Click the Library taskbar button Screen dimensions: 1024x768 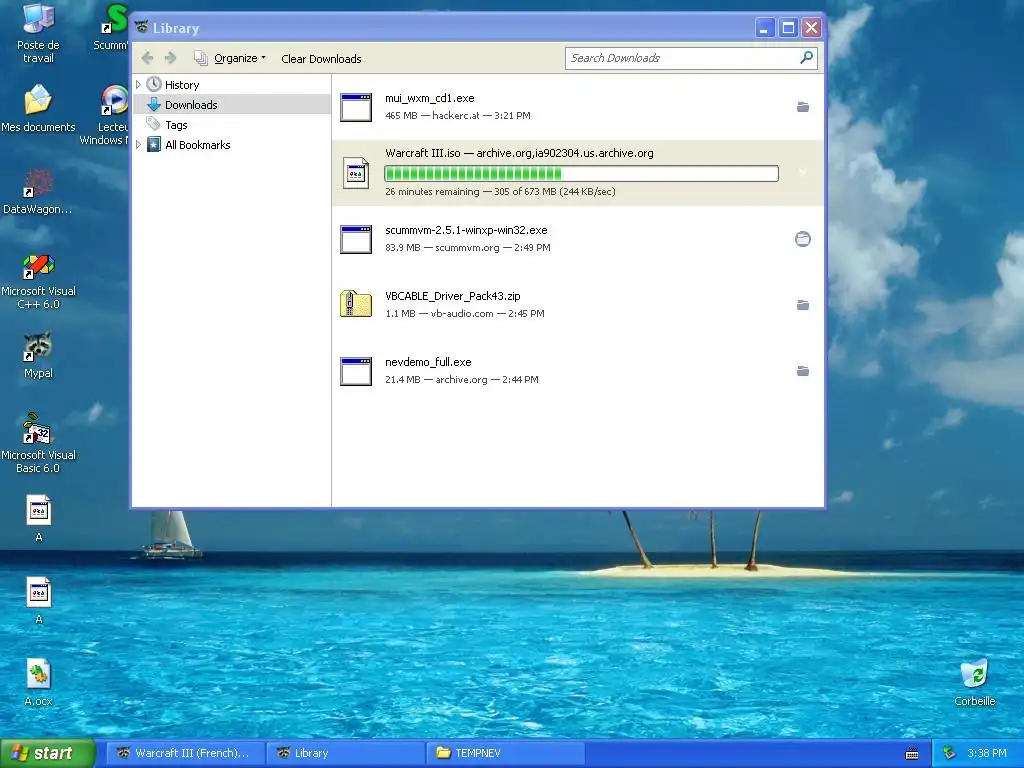345,753
